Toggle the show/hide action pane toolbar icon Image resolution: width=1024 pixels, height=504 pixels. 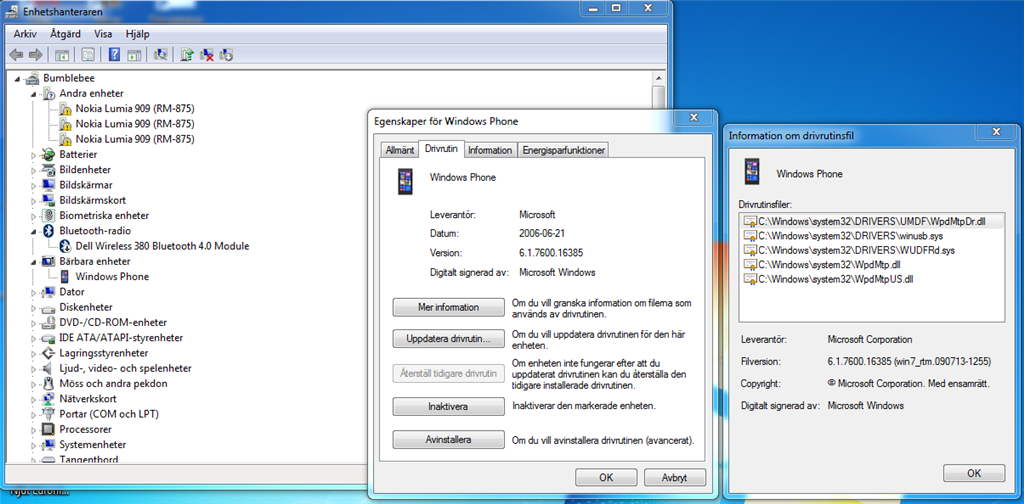coord(133,55)
